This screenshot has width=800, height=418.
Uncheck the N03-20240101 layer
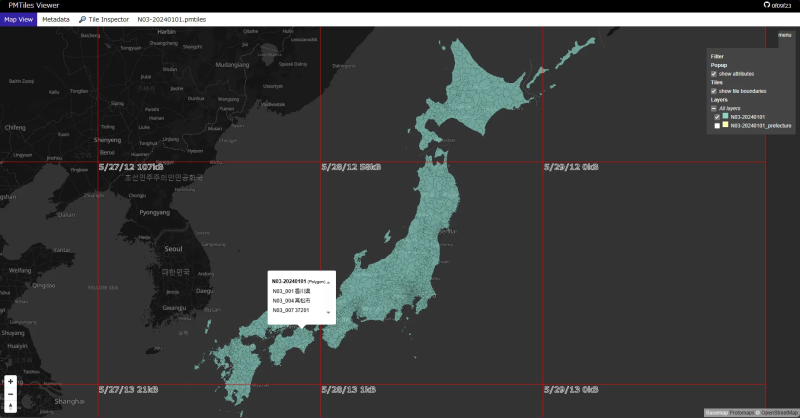click(x=716, y=116)
